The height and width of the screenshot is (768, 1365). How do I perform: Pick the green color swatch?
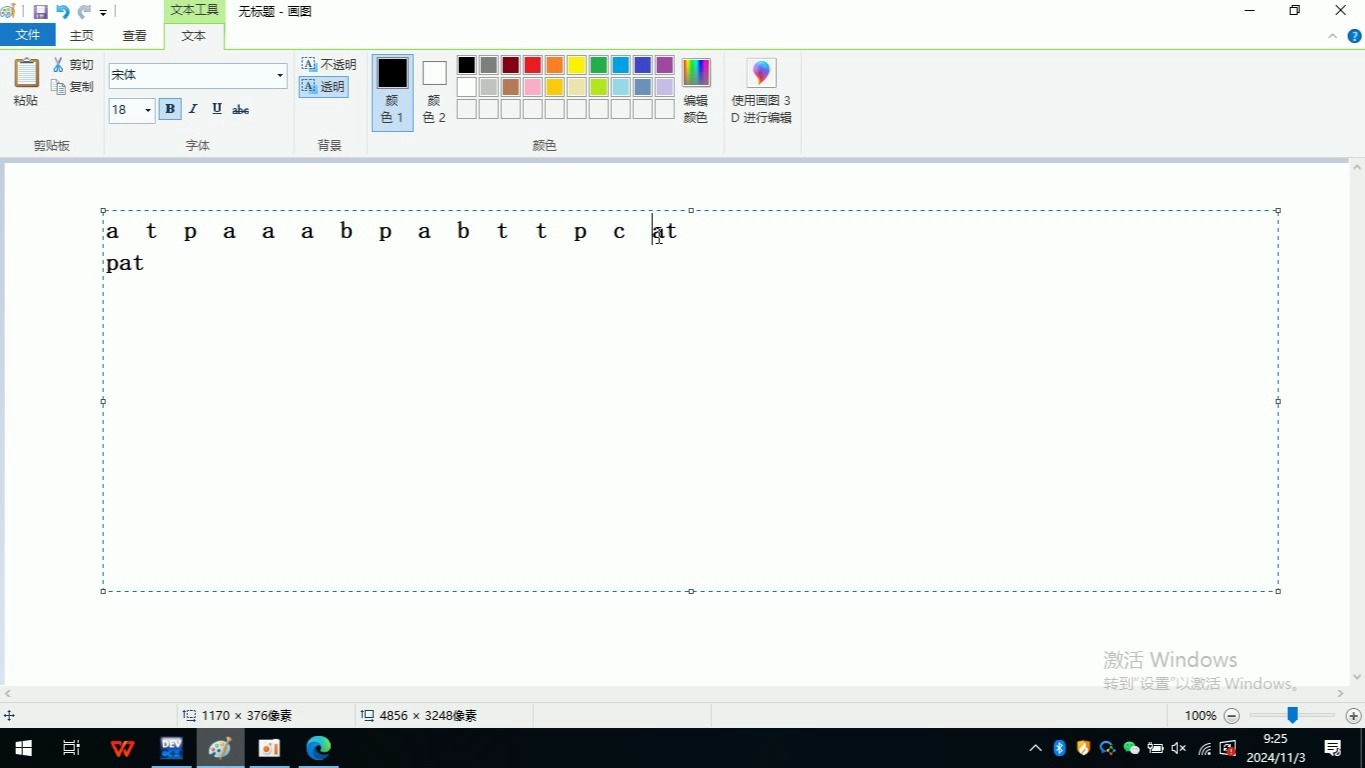(599, 65)
